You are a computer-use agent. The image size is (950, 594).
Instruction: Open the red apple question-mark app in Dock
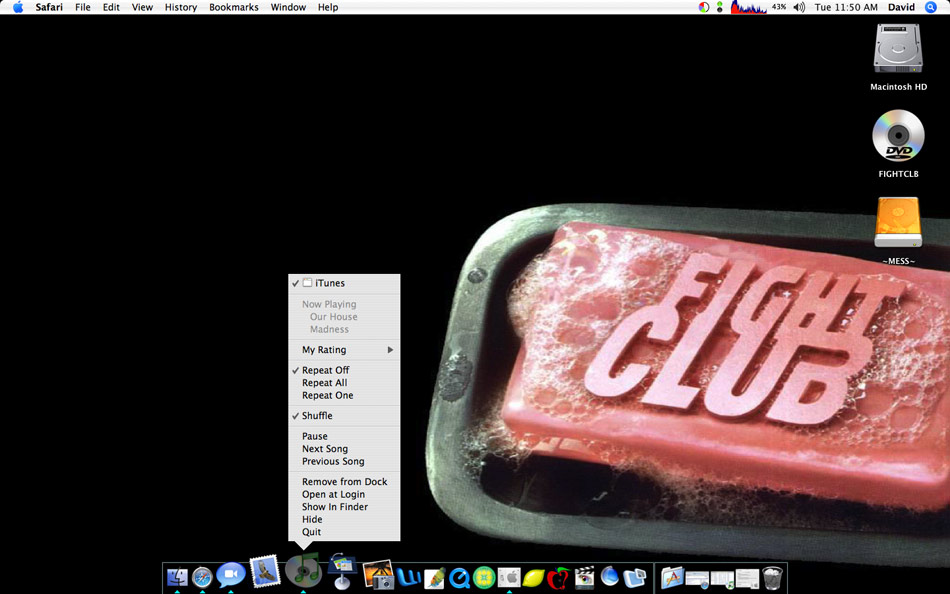559,577
